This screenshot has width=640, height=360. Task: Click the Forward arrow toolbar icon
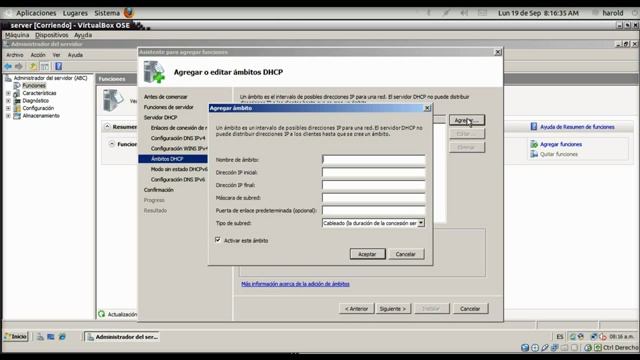click(x=19, y=66)
